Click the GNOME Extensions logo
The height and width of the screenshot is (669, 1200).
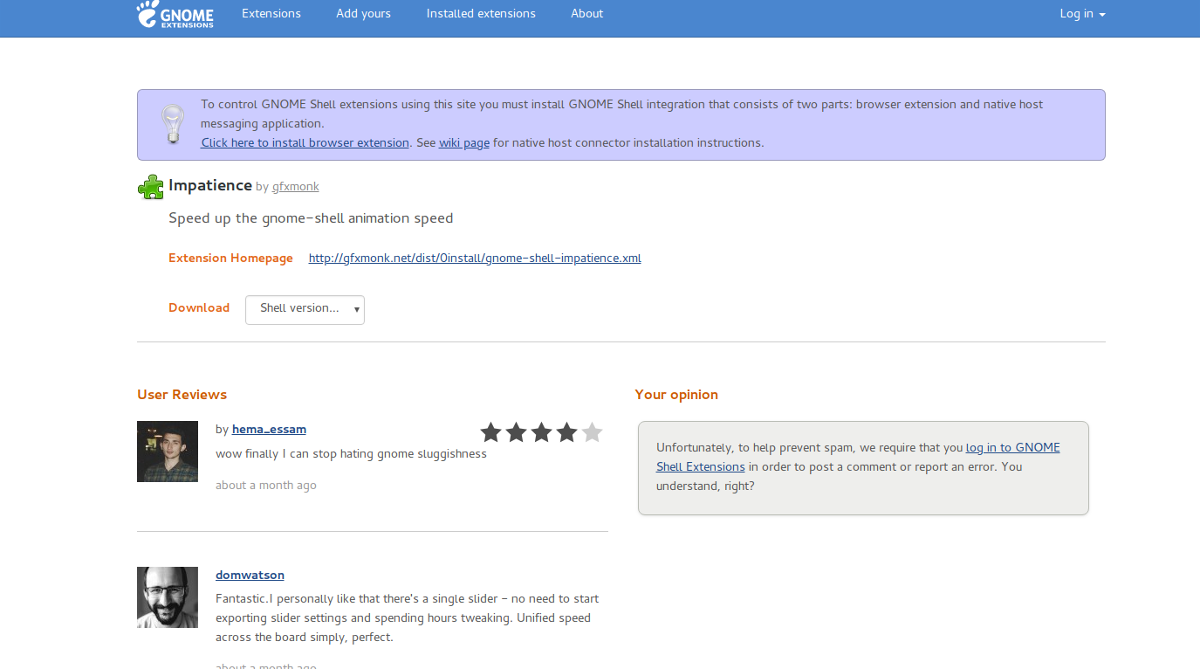175,14
